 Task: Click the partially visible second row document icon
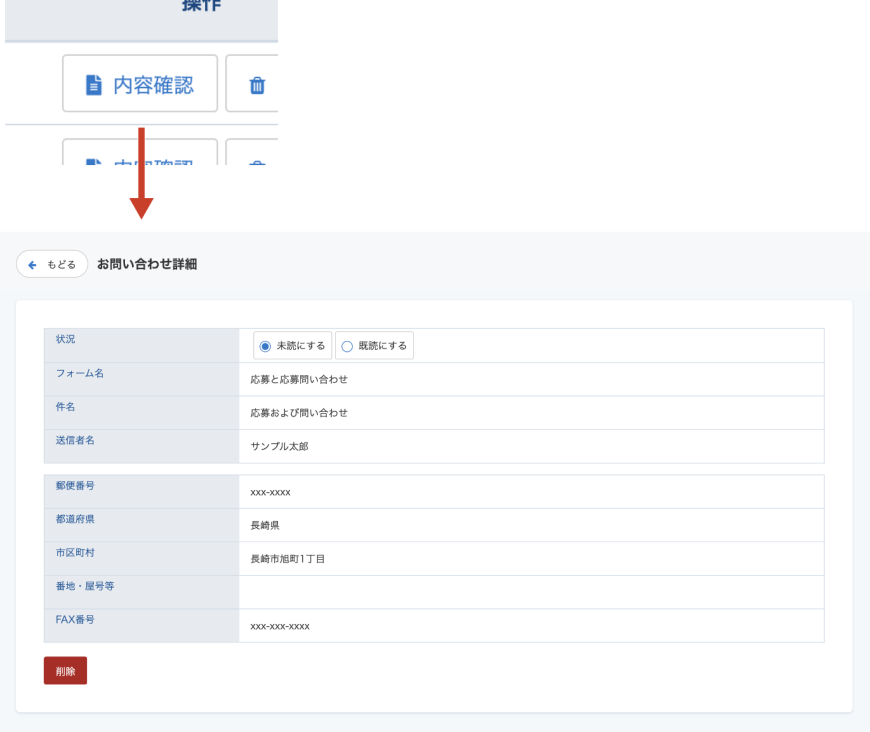pos(93,160)
